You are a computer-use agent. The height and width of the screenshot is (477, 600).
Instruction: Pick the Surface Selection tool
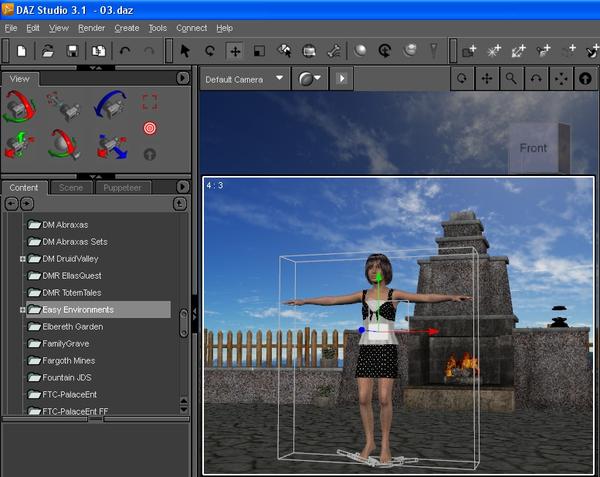click(x=284, y=50)
